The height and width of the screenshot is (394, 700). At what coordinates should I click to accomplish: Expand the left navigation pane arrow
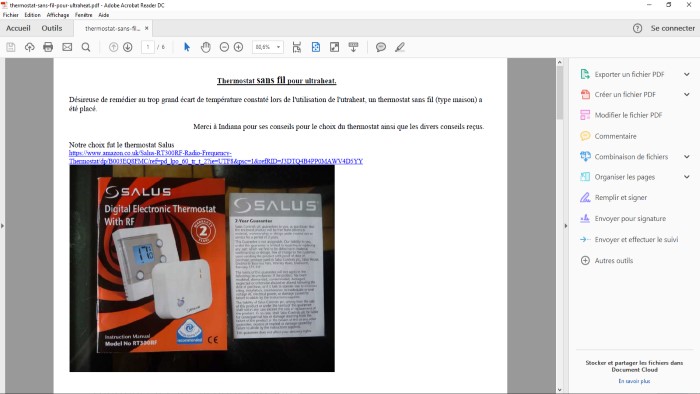coord(2,226)
